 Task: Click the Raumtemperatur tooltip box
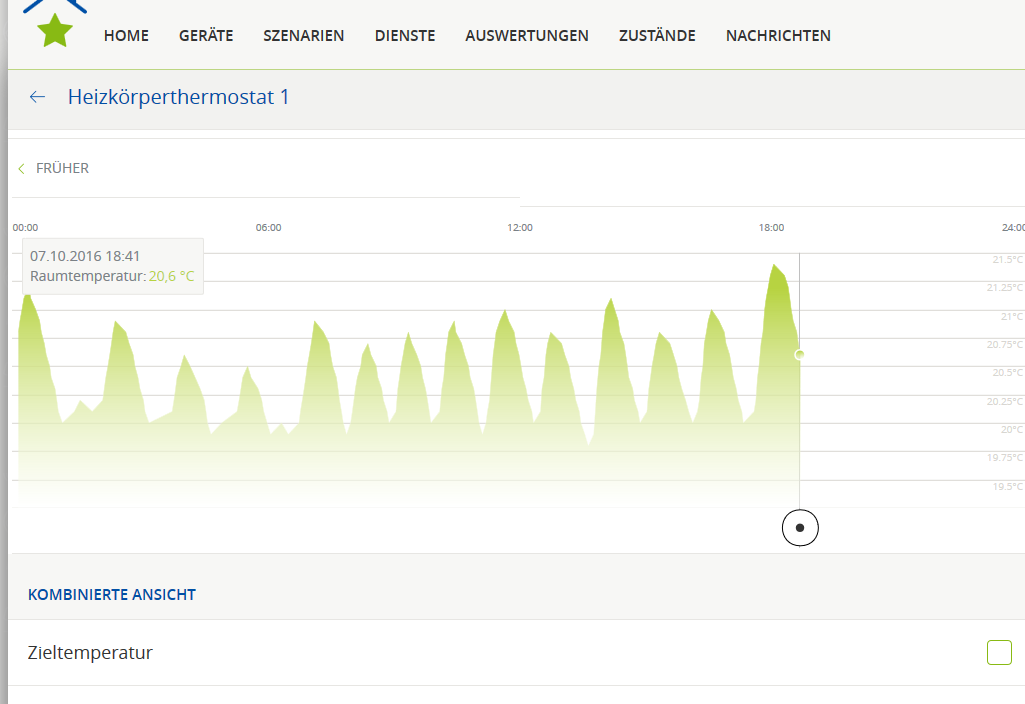click(112, 266)
